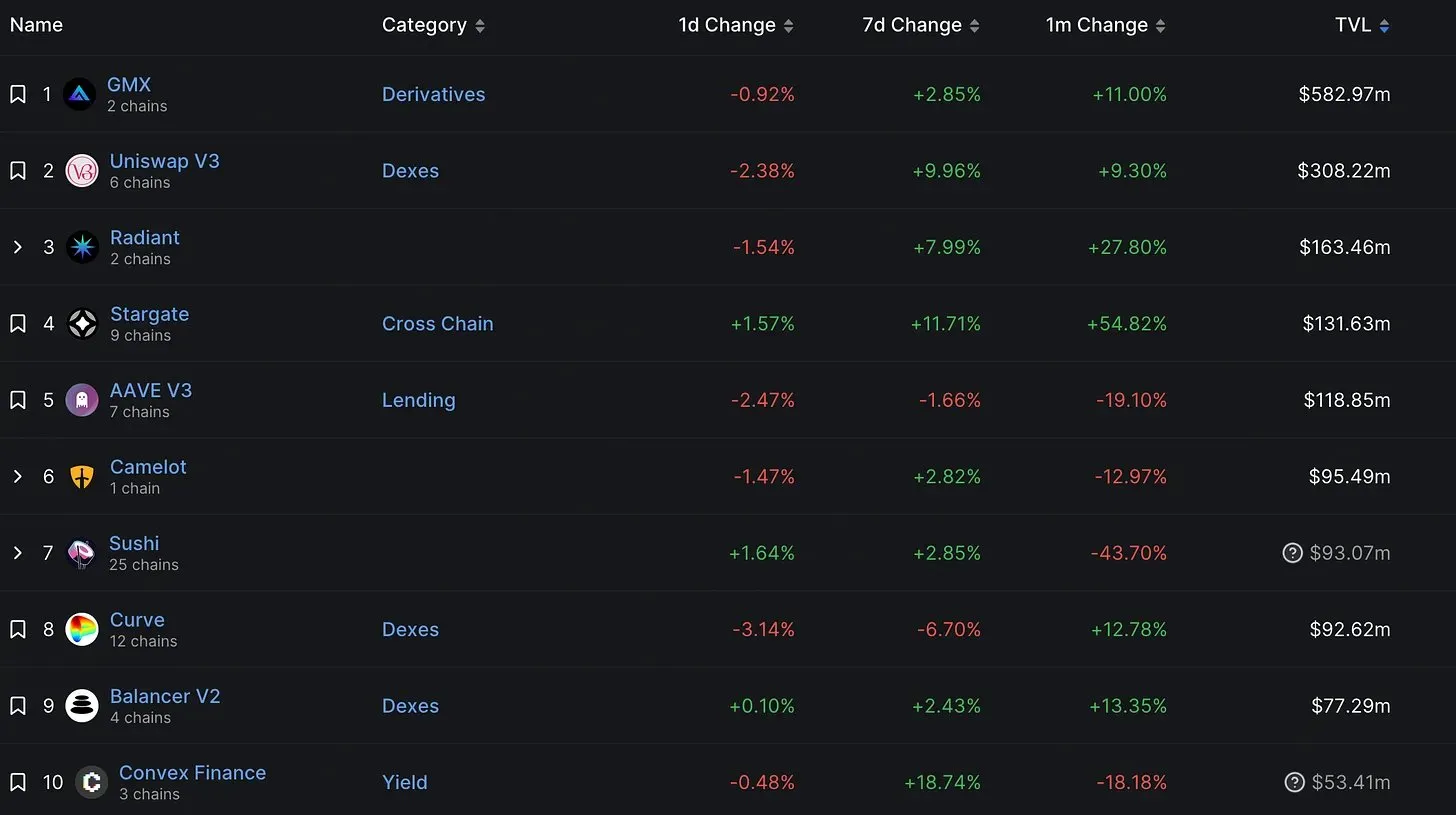The height and width of the screenshot is (815, 1456).
Task: Bookmark the Curve protocol row
Action: pyautogui.click(x=17, y=628)
